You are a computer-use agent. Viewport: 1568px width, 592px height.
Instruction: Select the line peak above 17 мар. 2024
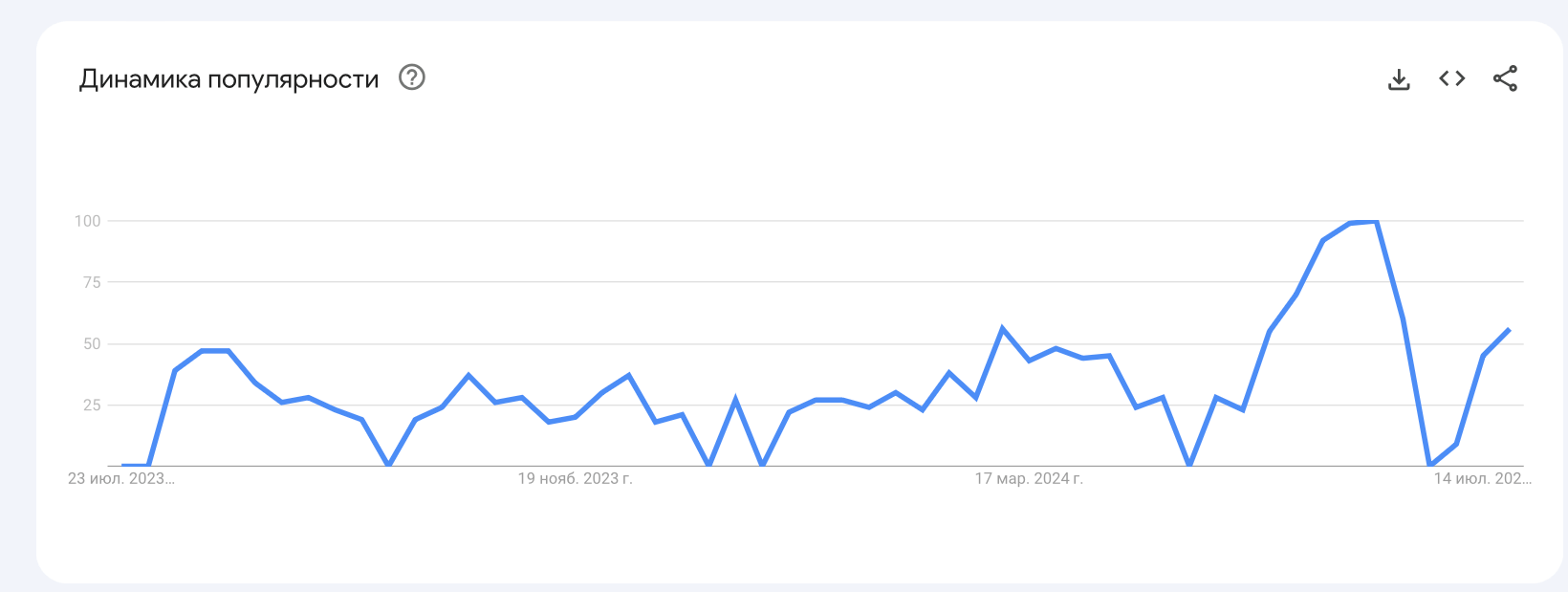pyautogui.click(x=1002, y=329)
